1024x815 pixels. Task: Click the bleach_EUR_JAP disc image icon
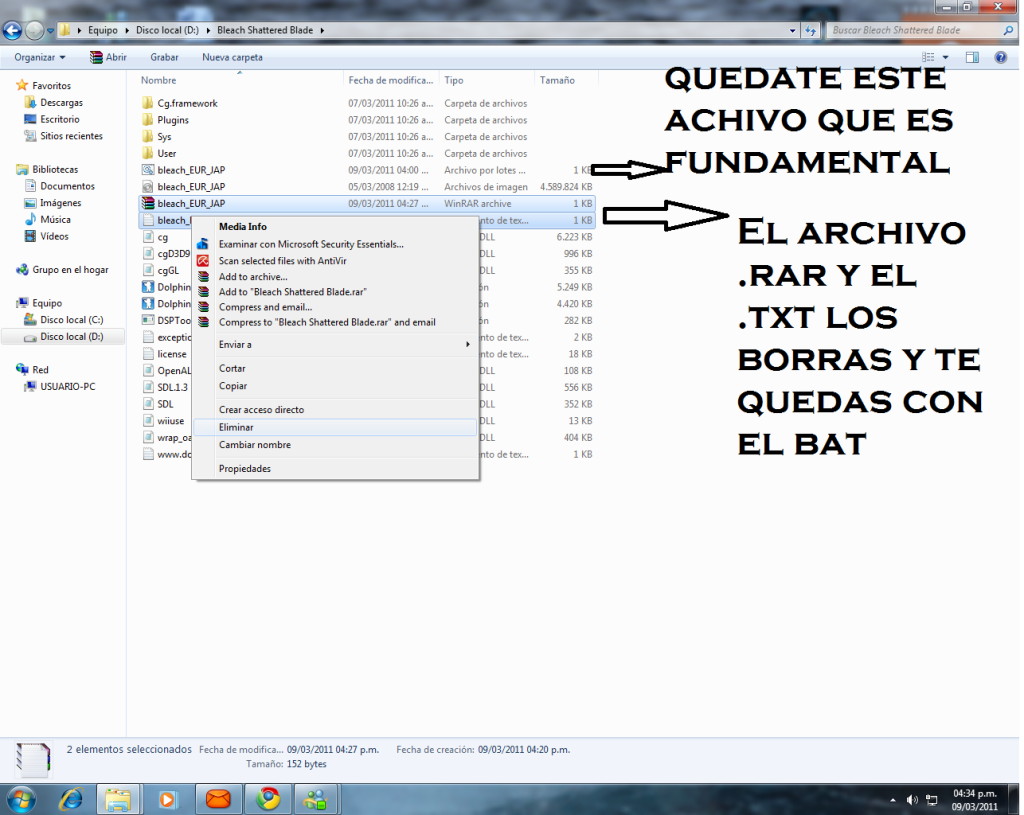coord(148,187)
